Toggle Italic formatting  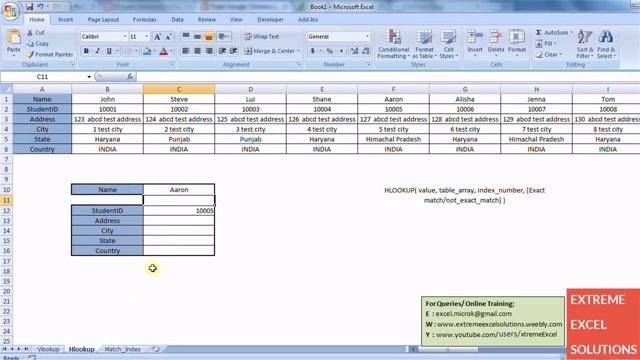[98, 51]
